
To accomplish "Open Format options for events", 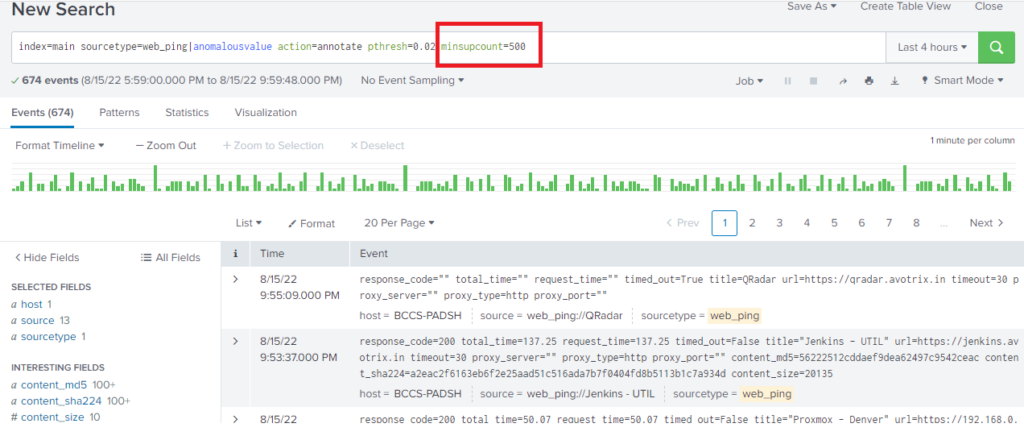I will pos(312,223).
